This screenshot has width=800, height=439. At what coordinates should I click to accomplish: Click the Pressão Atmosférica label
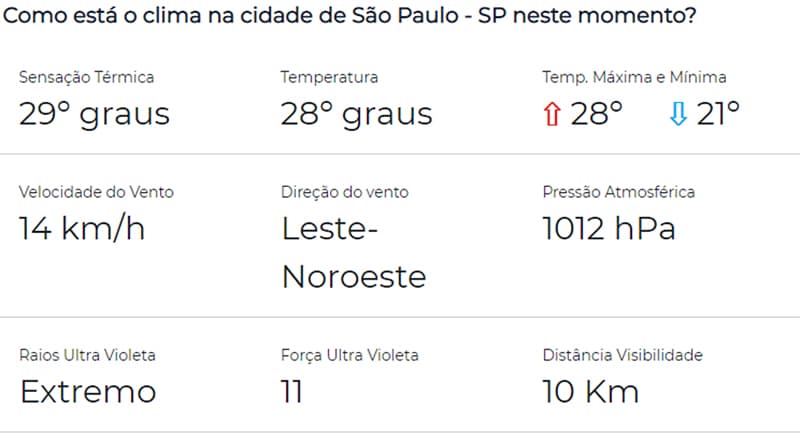619,192
